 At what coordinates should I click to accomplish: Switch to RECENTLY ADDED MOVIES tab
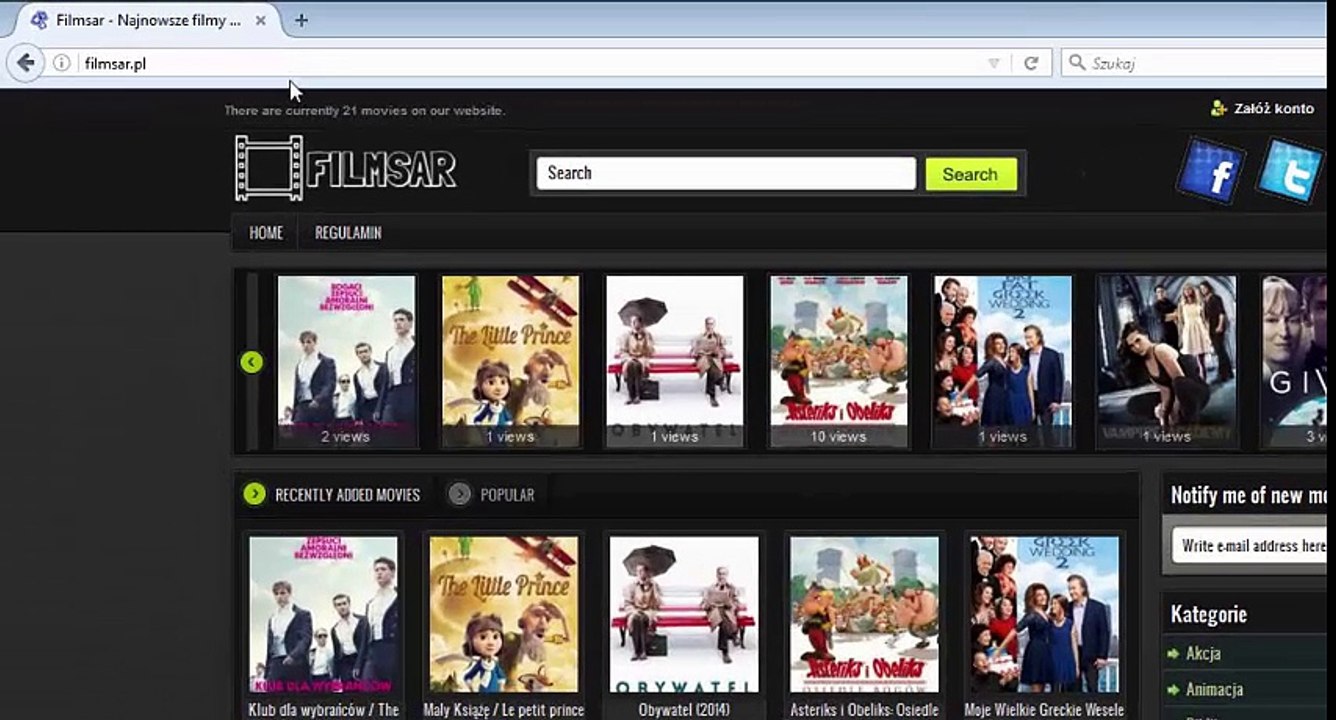[347, 494]
